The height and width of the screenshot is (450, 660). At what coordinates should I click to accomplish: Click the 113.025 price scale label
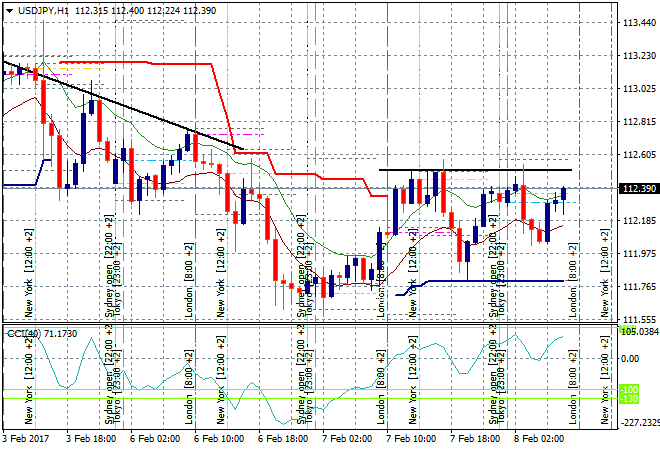click(x=639, y=89)
